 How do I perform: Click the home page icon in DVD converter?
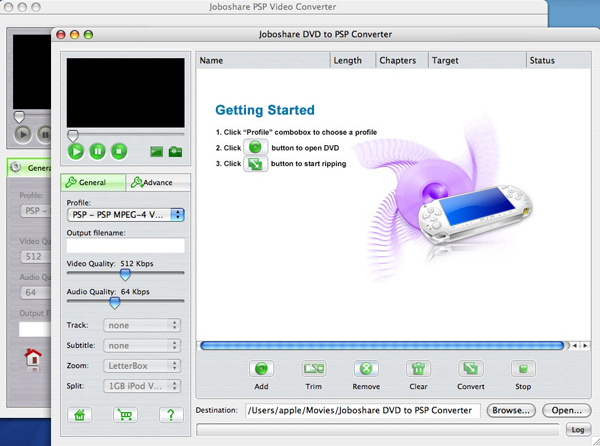click(x=78, y=415)
